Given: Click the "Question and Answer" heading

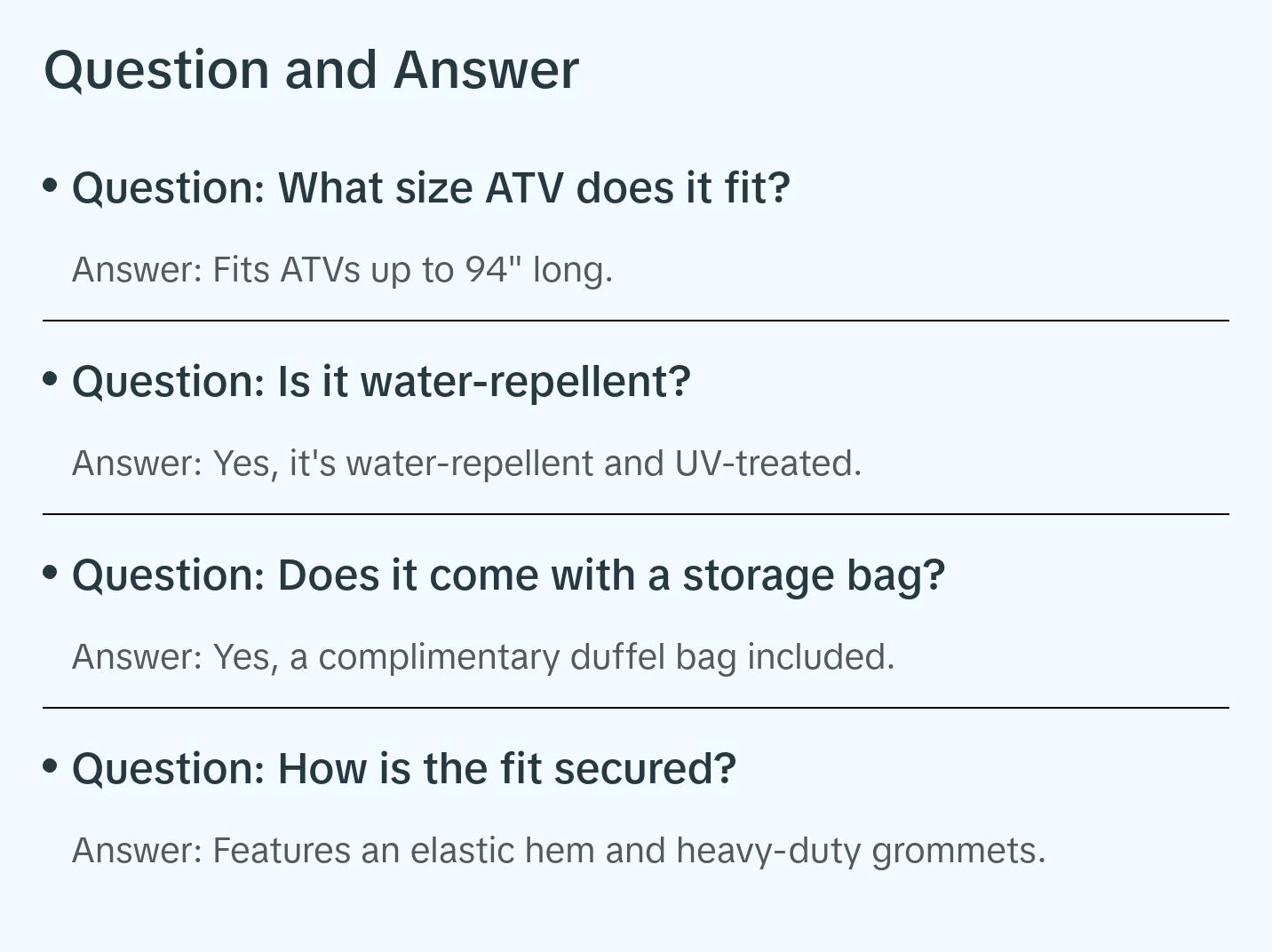Looking at the screenshot, I should (x=311, y=69).
